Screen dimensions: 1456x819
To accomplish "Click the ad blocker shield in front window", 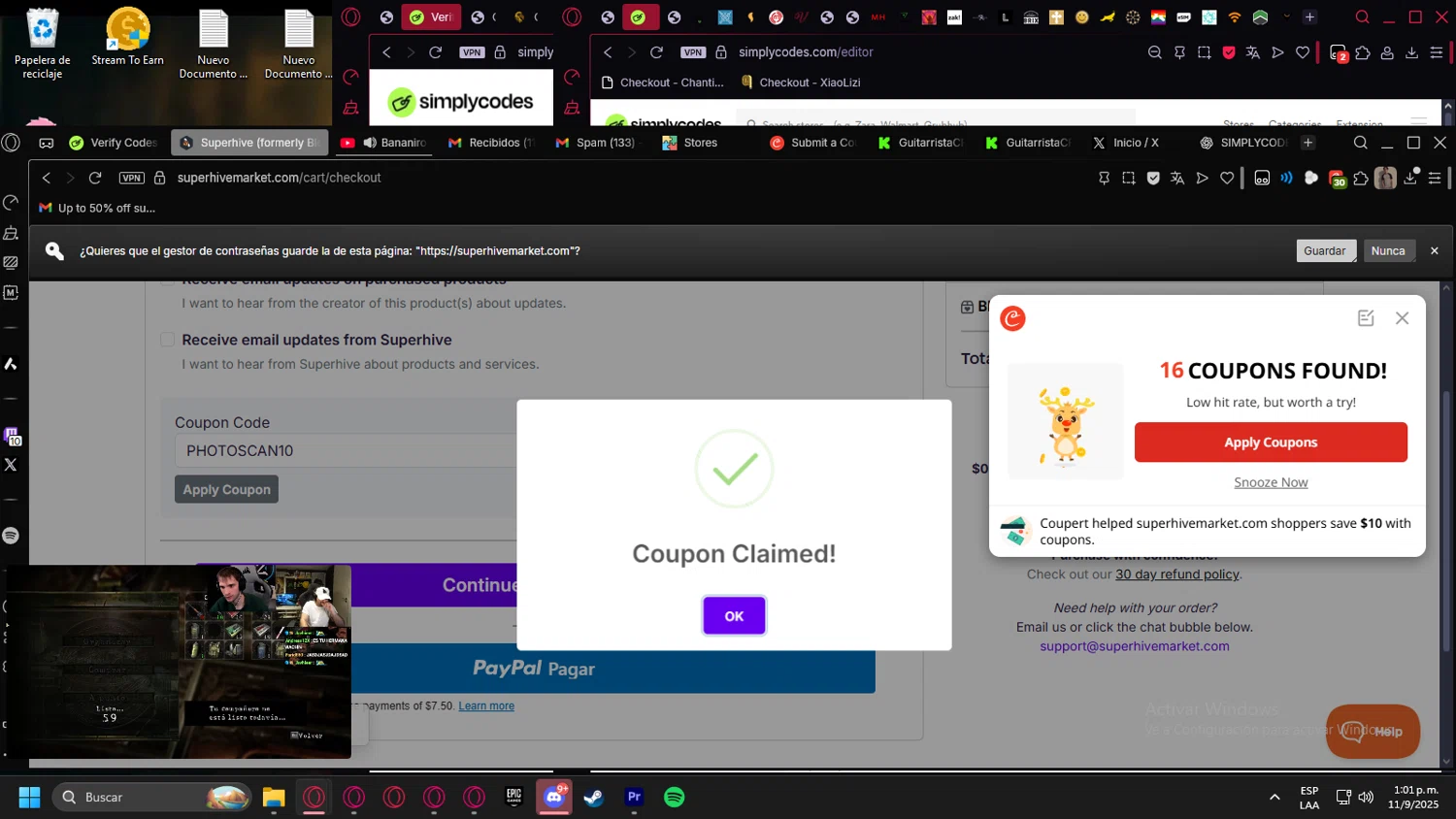I will click(x=1153, y=178).
